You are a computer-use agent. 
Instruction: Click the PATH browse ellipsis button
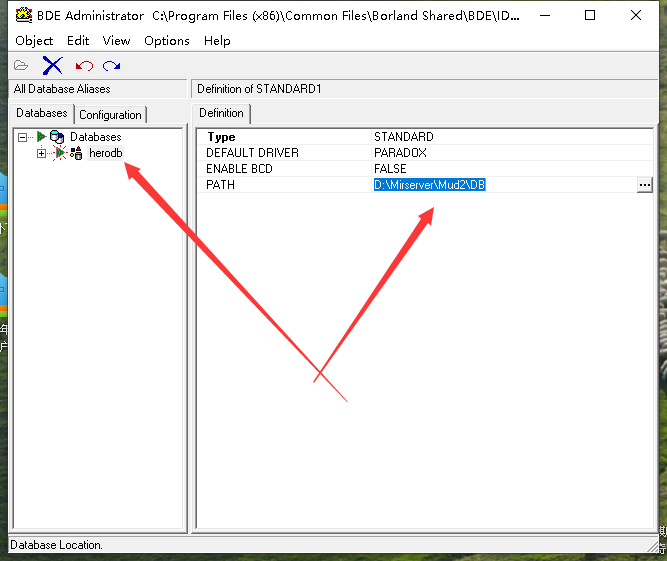coord(644,185)
